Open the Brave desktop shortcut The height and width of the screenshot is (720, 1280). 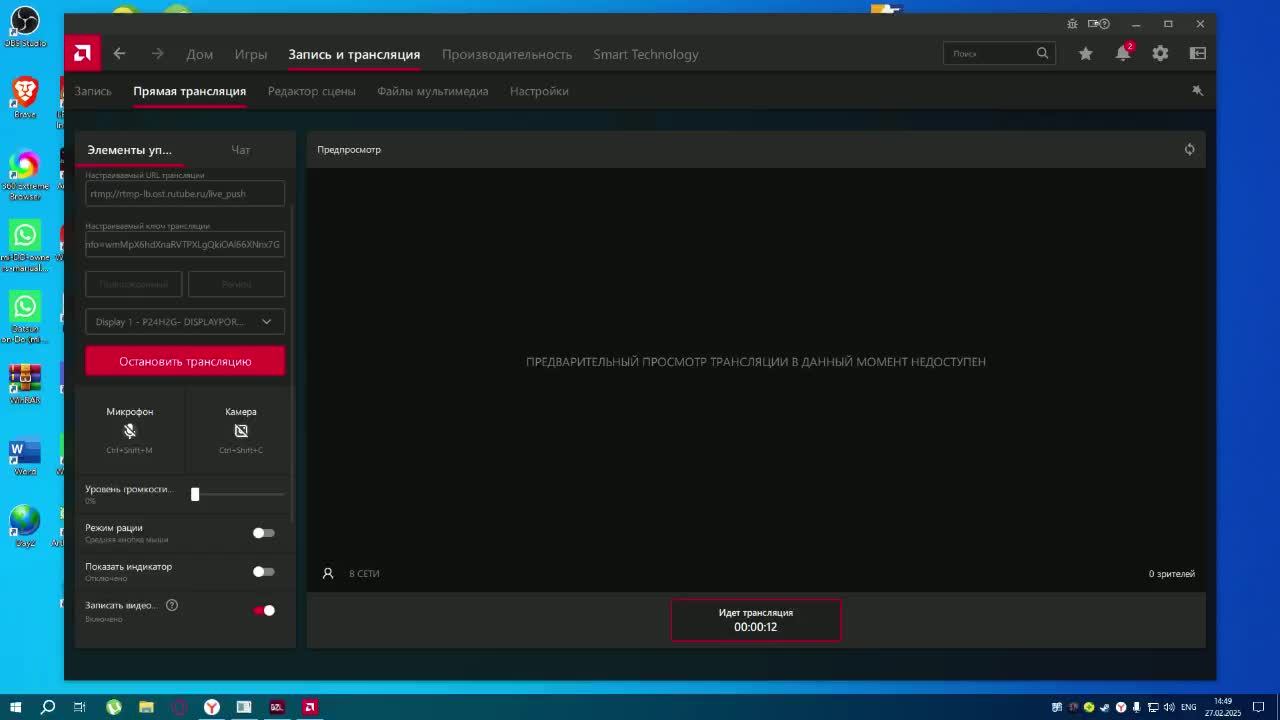click(25, 98)
